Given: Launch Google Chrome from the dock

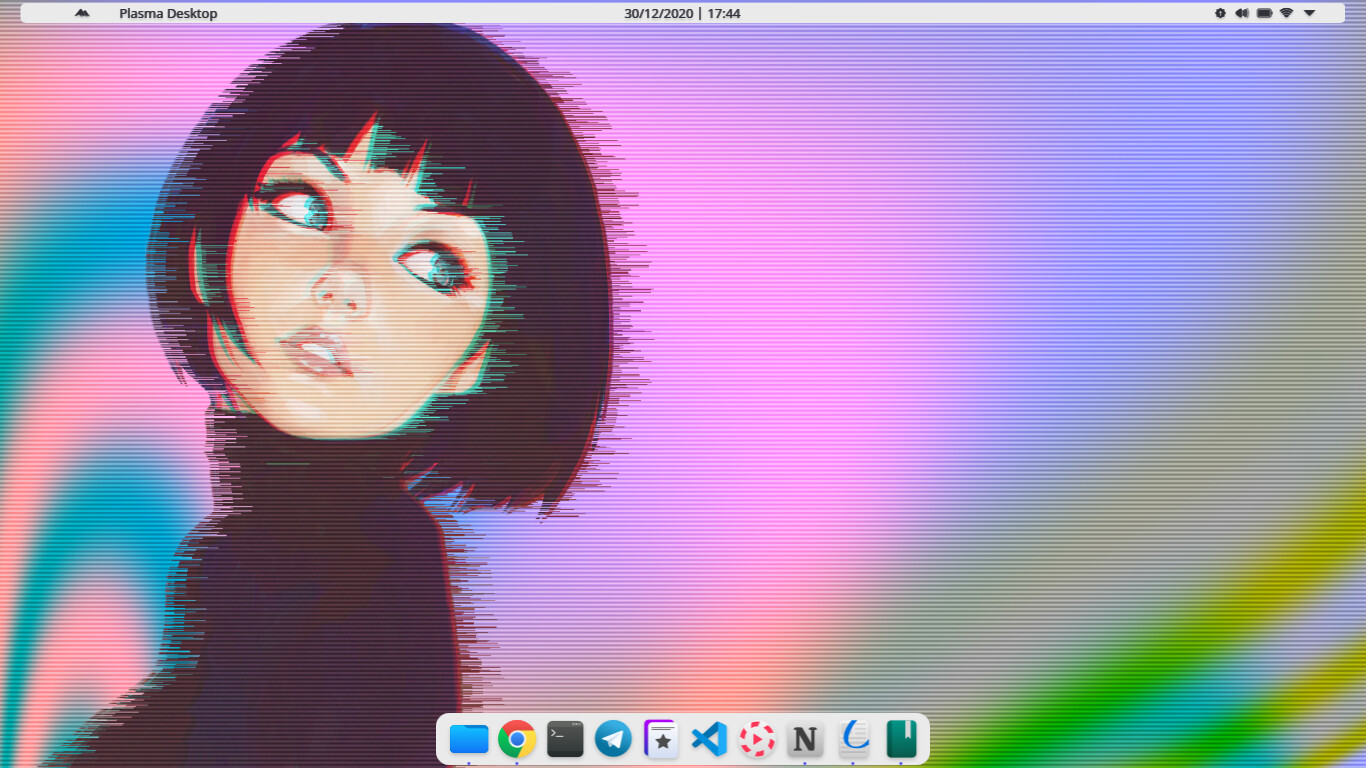Looking at the screenshot, I should point(517,739).
